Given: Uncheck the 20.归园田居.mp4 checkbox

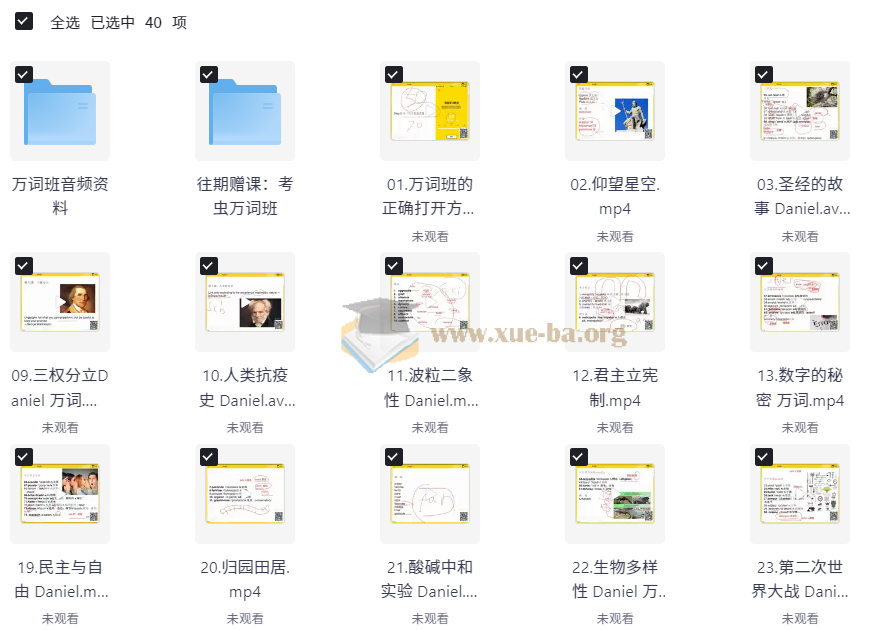Looking at the screenshot, I should [208, 457].
